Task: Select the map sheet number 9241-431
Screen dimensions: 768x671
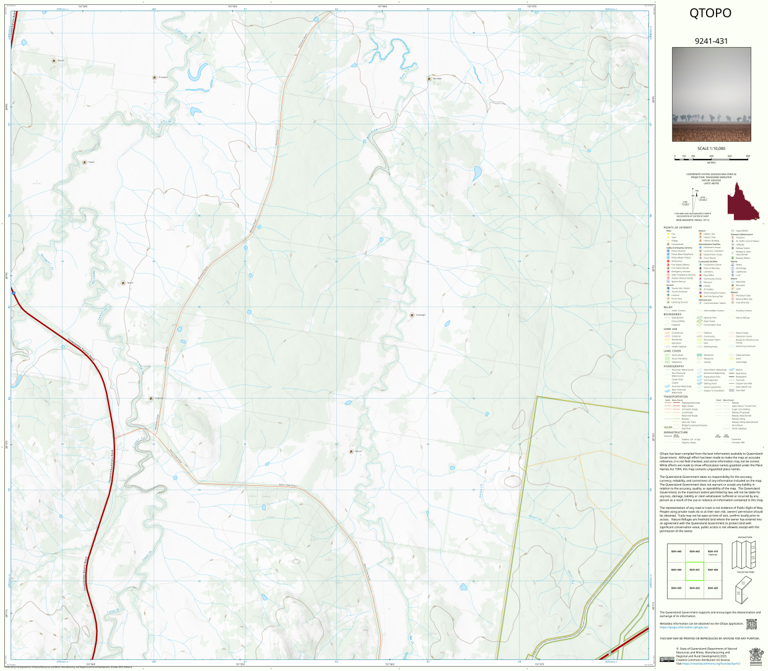Action: pyautogui.click(x=711, y=41)
